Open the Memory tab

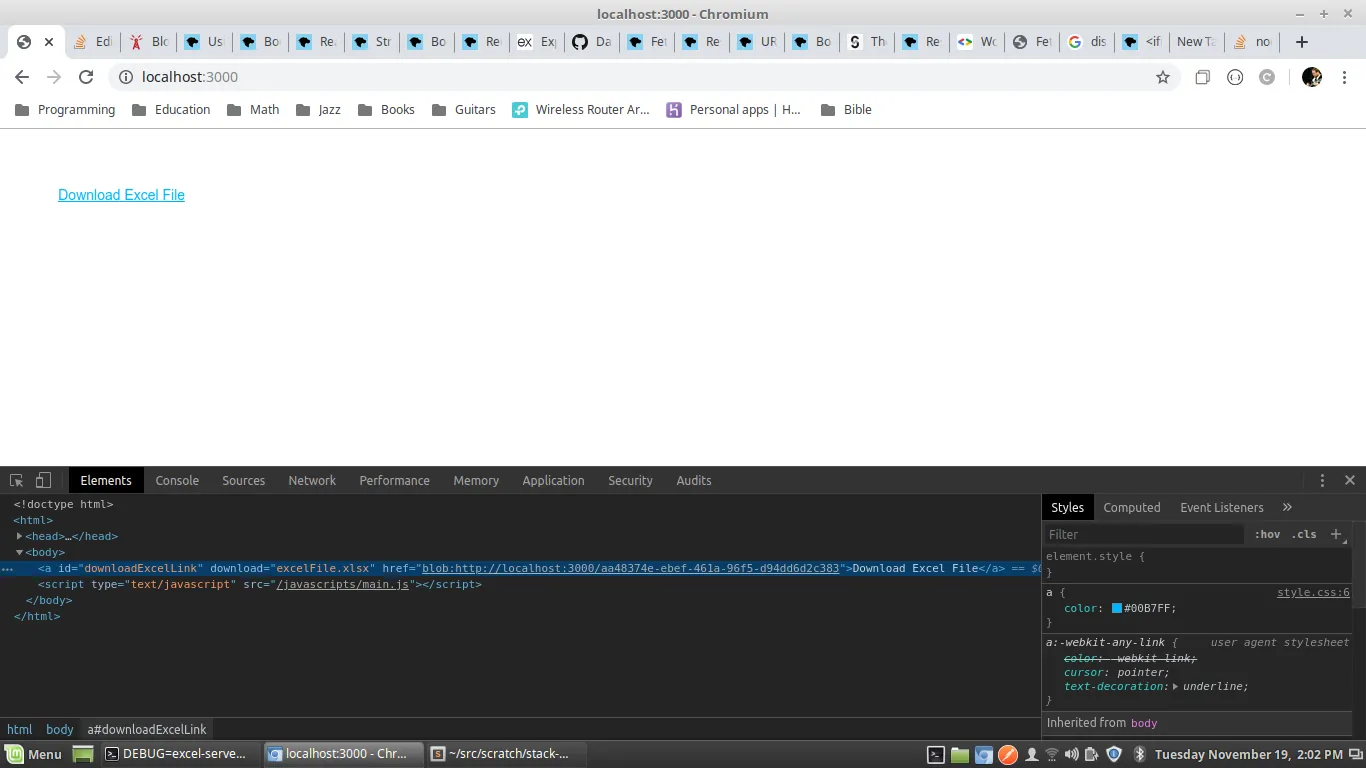476,480
